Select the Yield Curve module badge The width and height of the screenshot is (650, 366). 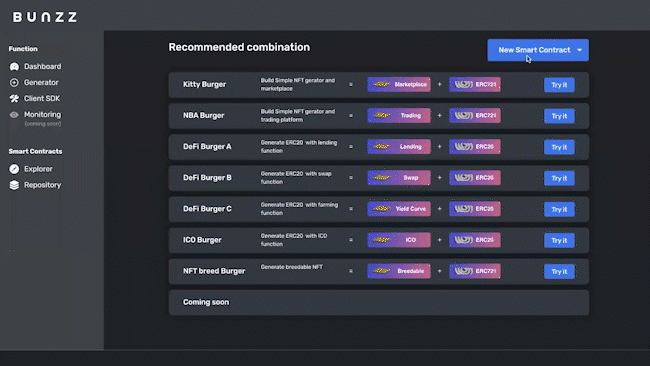pos(399,209)
